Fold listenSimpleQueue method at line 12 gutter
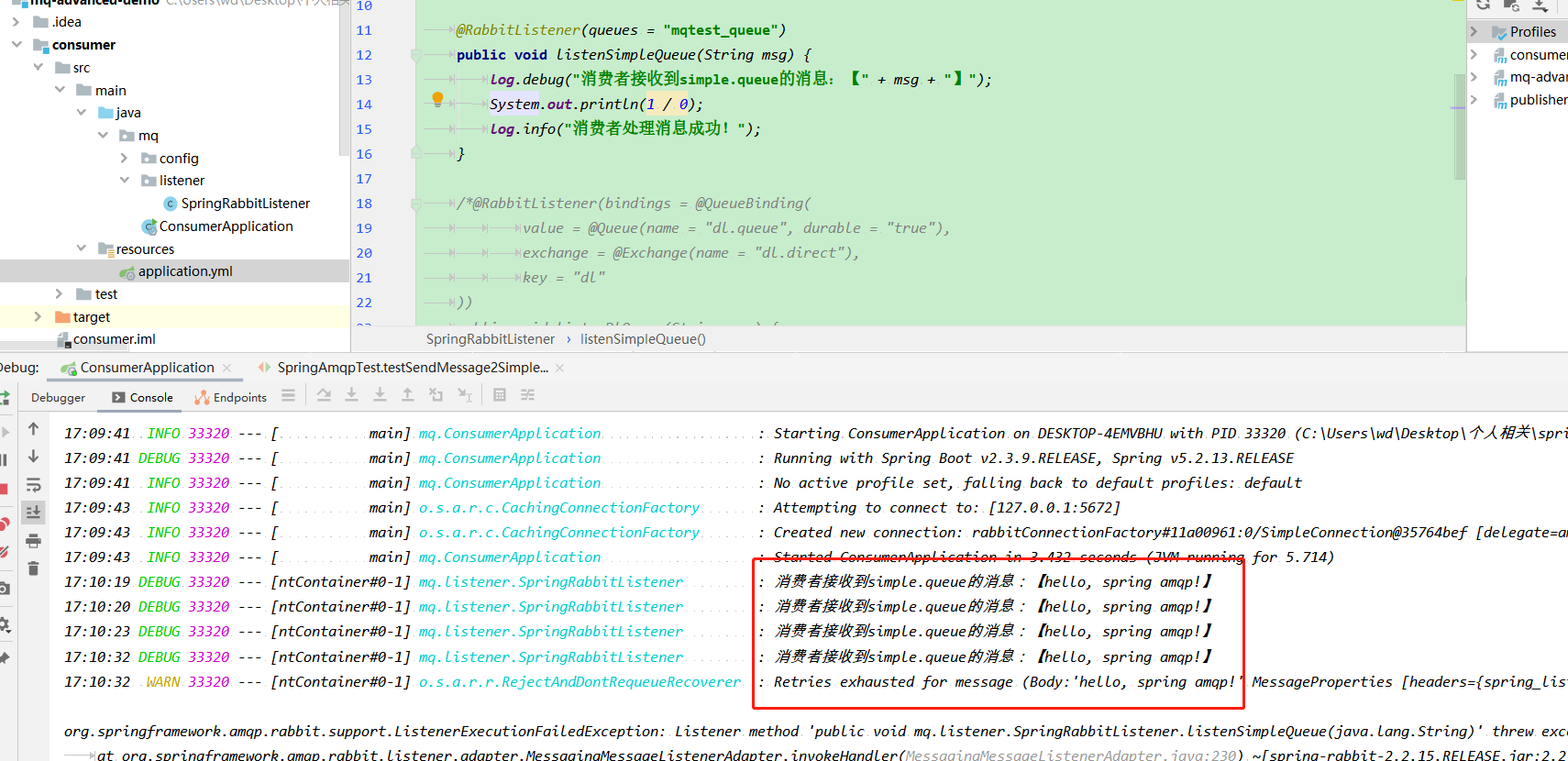1568x761 pixels. pyautogui.click(x=416, y=55)
